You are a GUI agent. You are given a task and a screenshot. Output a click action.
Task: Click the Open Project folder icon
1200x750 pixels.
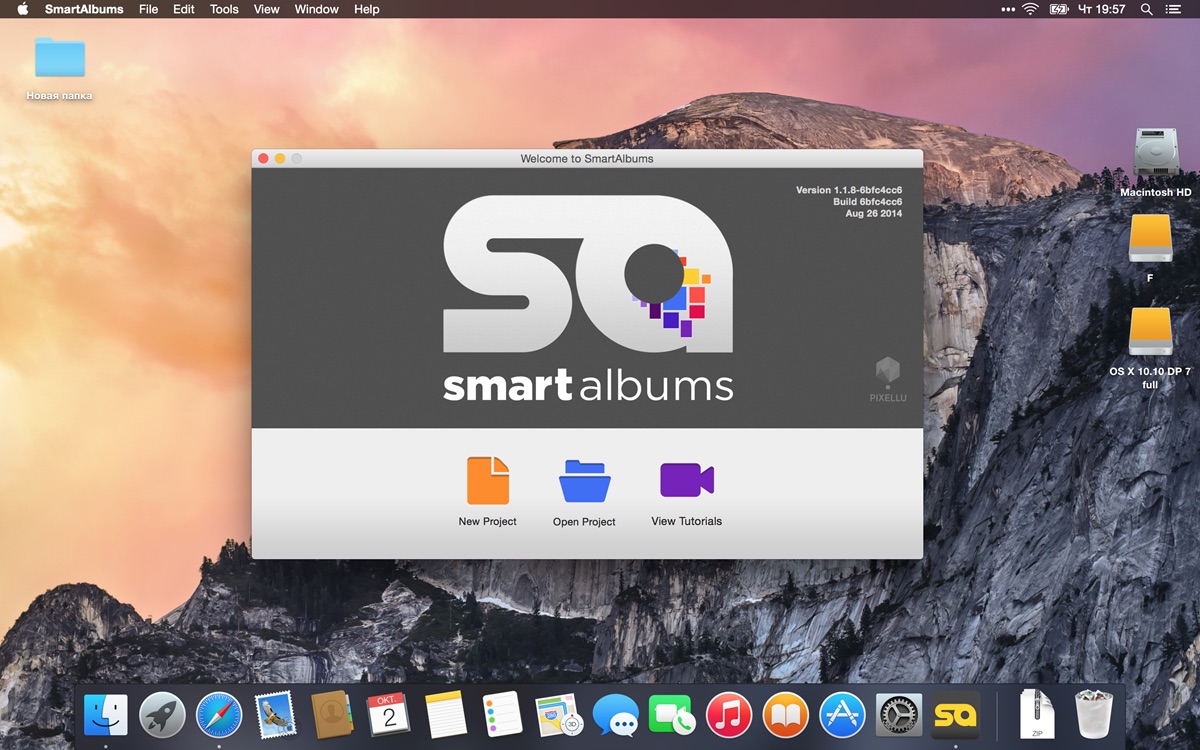pos(585,481)
